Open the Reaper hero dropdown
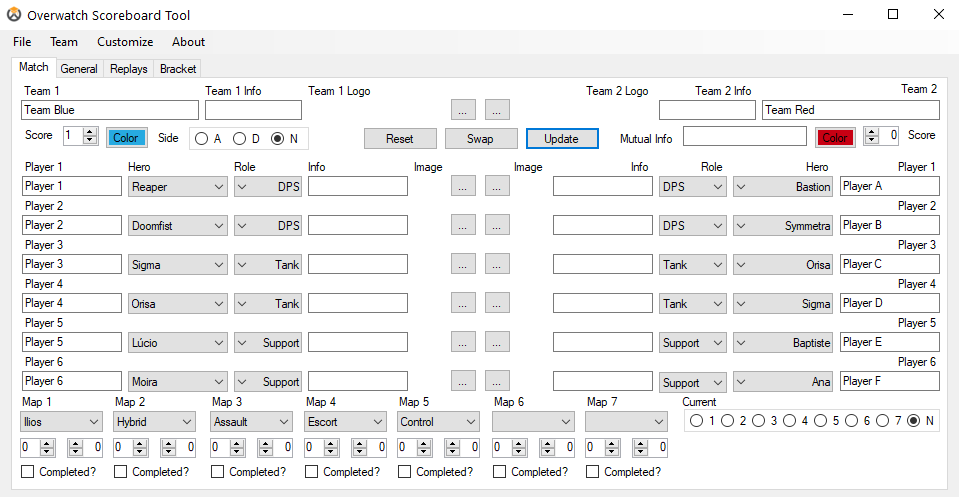Screen dimensions: 959x497 pos(177,187)
